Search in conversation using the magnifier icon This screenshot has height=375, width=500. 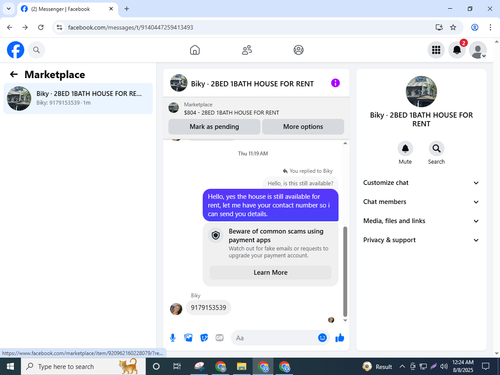pos(436,148)
